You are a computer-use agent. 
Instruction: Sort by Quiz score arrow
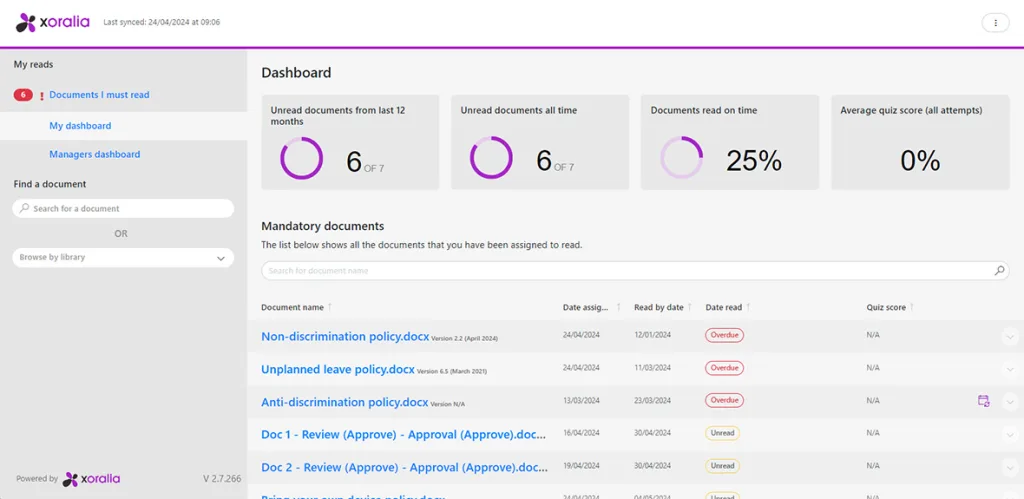coord(912,307)
